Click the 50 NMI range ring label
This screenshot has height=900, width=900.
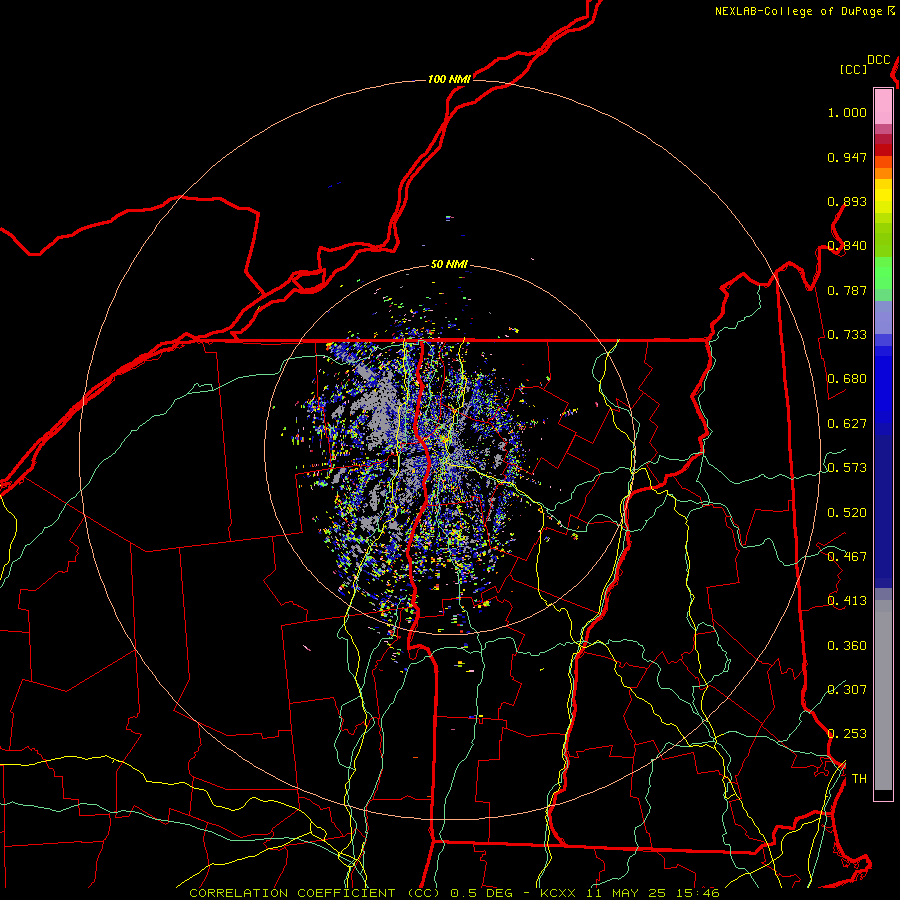[449, 264]
